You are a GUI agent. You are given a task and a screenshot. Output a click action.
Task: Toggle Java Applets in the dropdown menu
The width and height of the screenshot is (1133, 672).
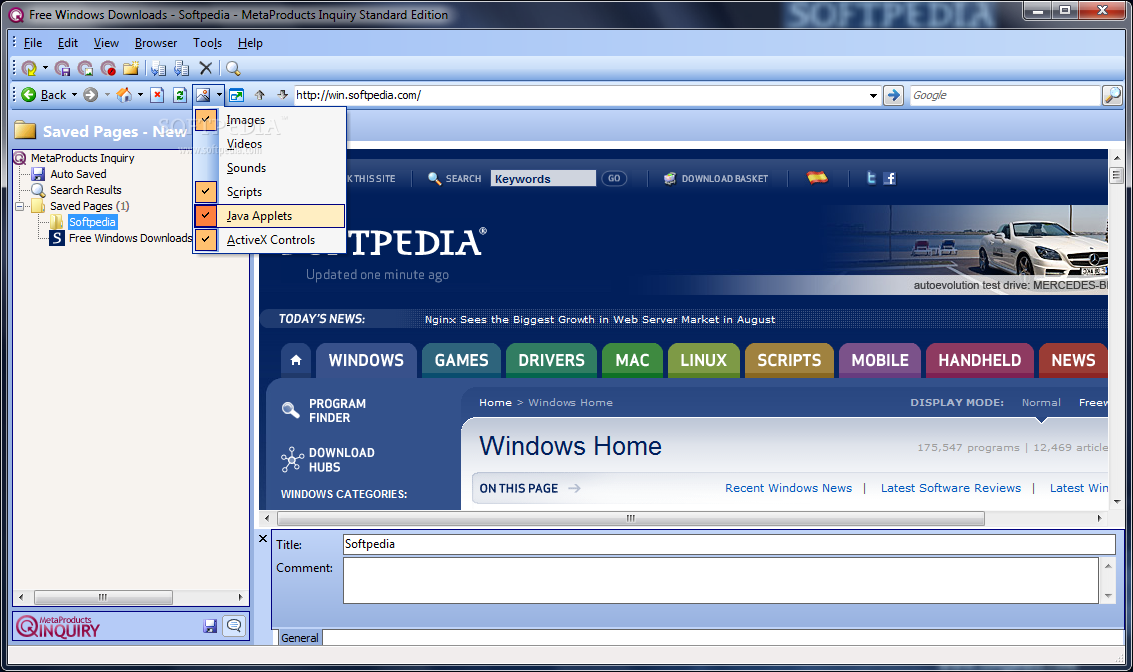270,215
